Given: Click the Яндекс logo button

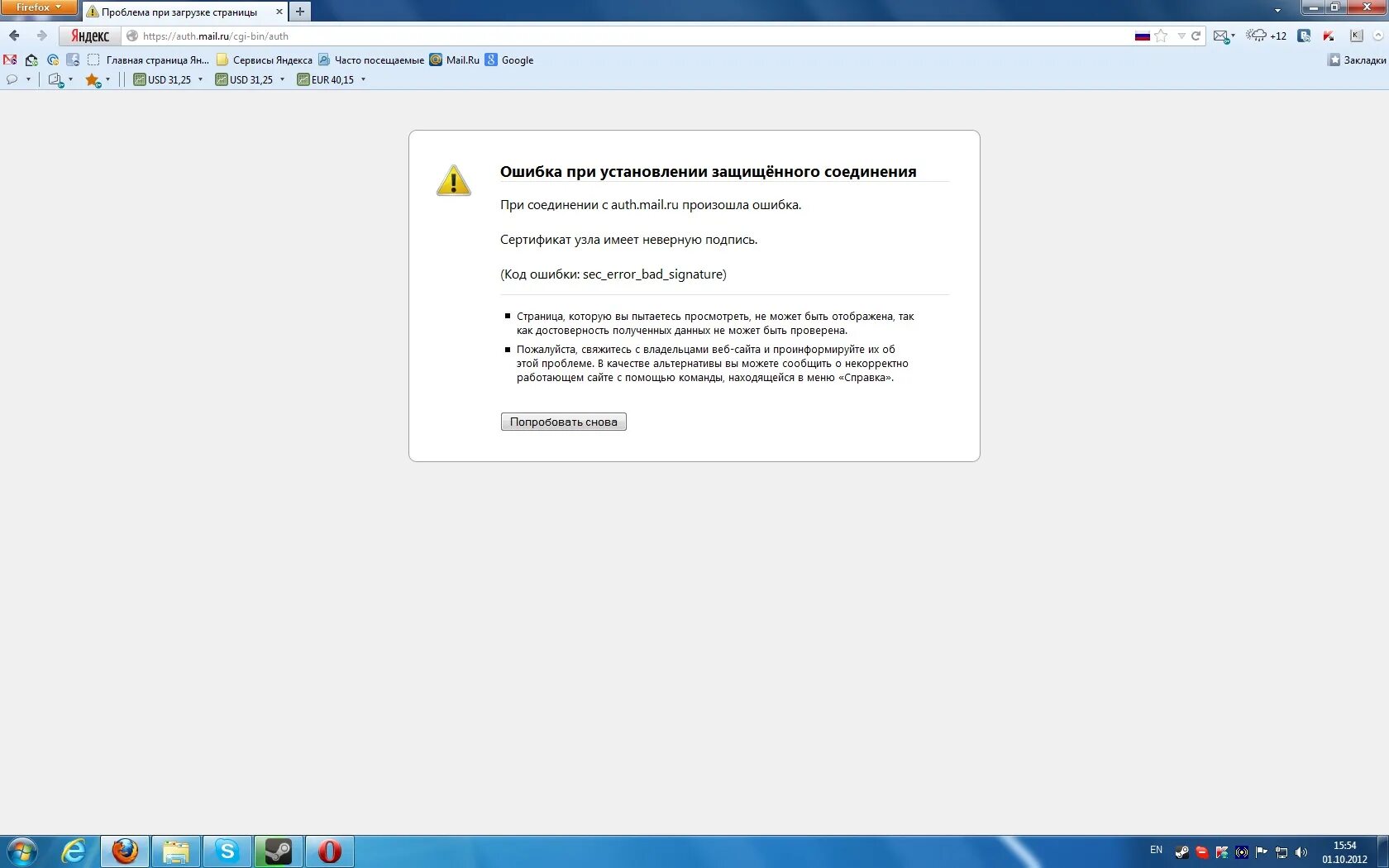Looking at the screenshot, I should point(90,36).
